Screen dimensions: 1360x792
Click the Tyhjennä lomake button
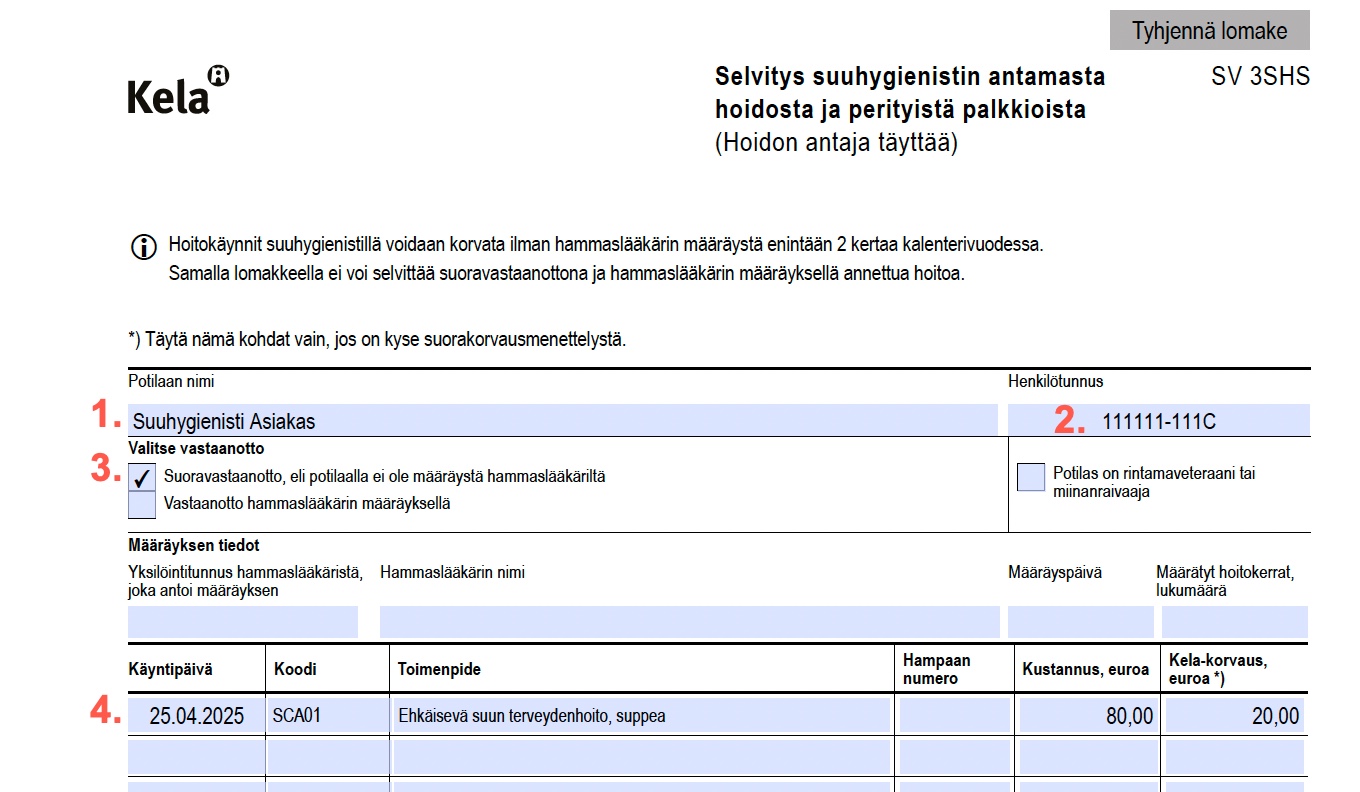[1209, 31]
